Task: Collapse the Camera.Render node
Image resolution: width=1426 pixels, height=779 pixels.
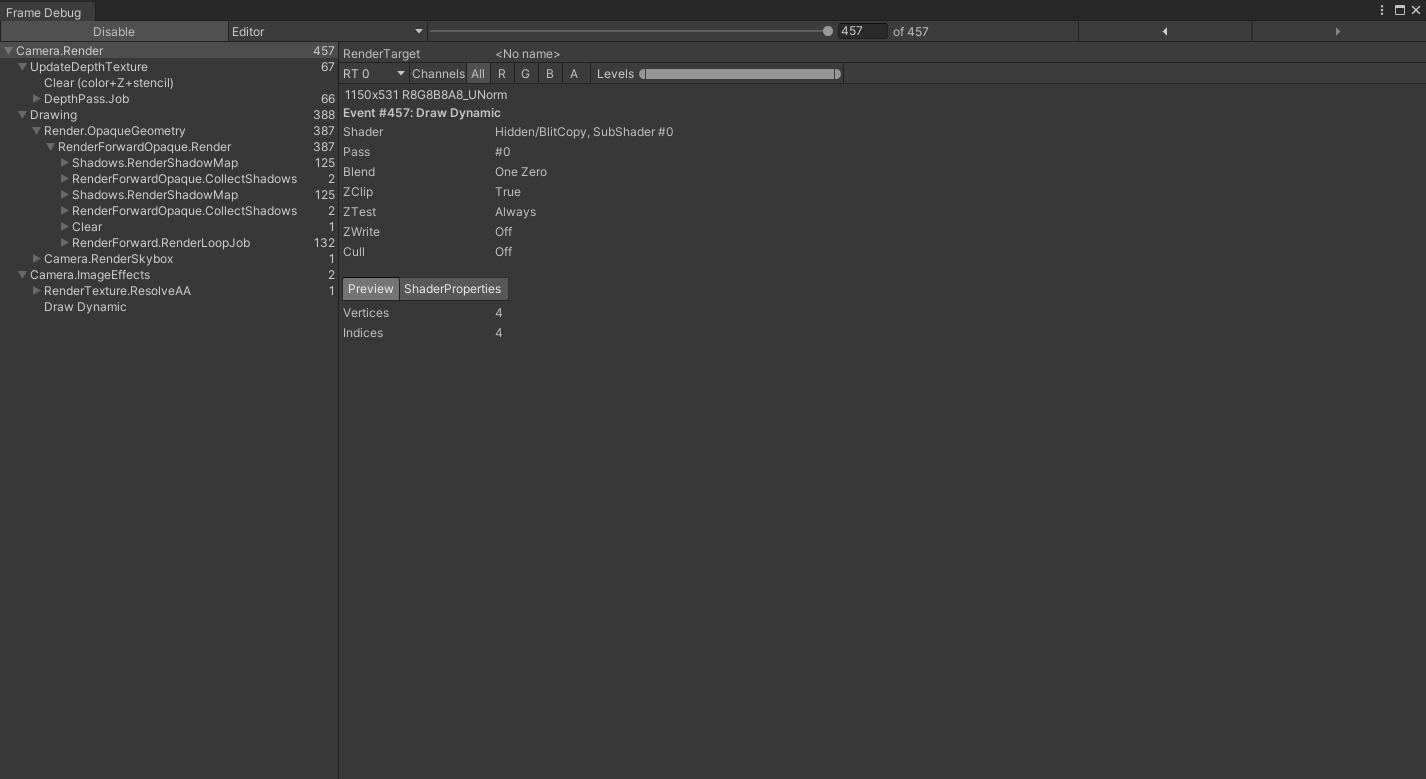Action: coord(8,51)
